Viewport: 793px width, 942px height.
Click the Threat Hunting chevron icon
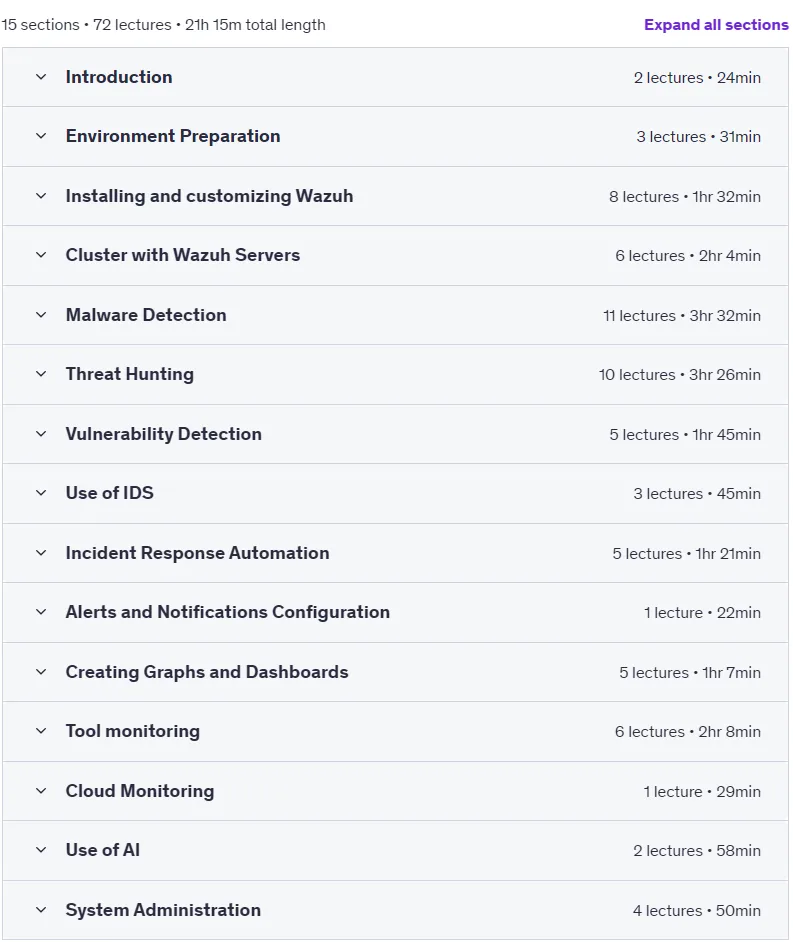click(x=41, y=374)
